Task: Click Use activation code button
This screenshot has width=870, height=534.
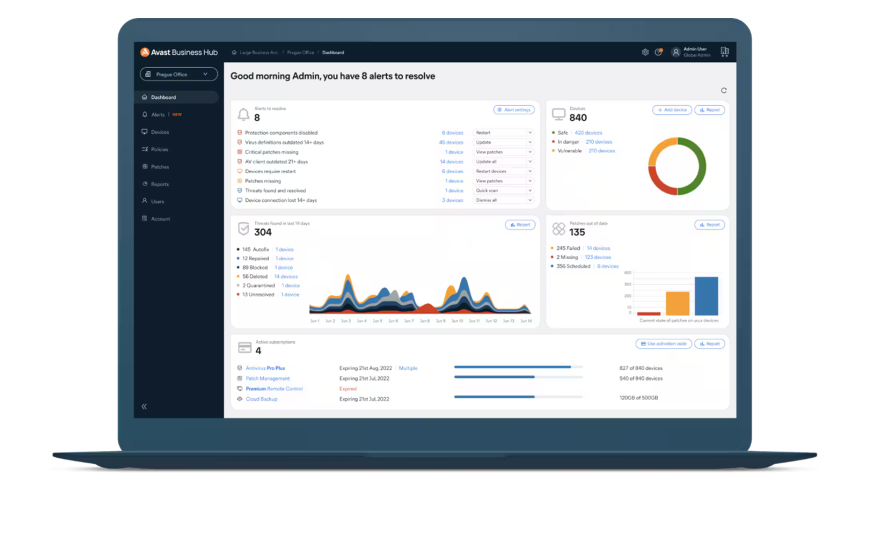Action: 664,344
